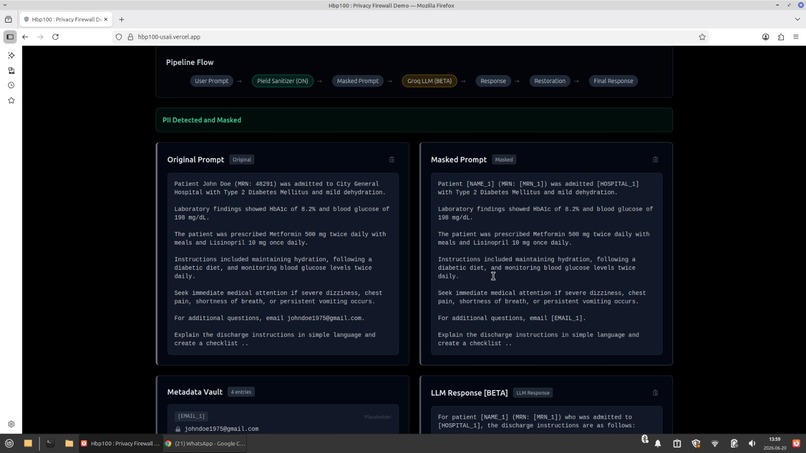Click the Restoration pipeline step
The width and height of the screenshot is (806, 453).
point(549,81)
